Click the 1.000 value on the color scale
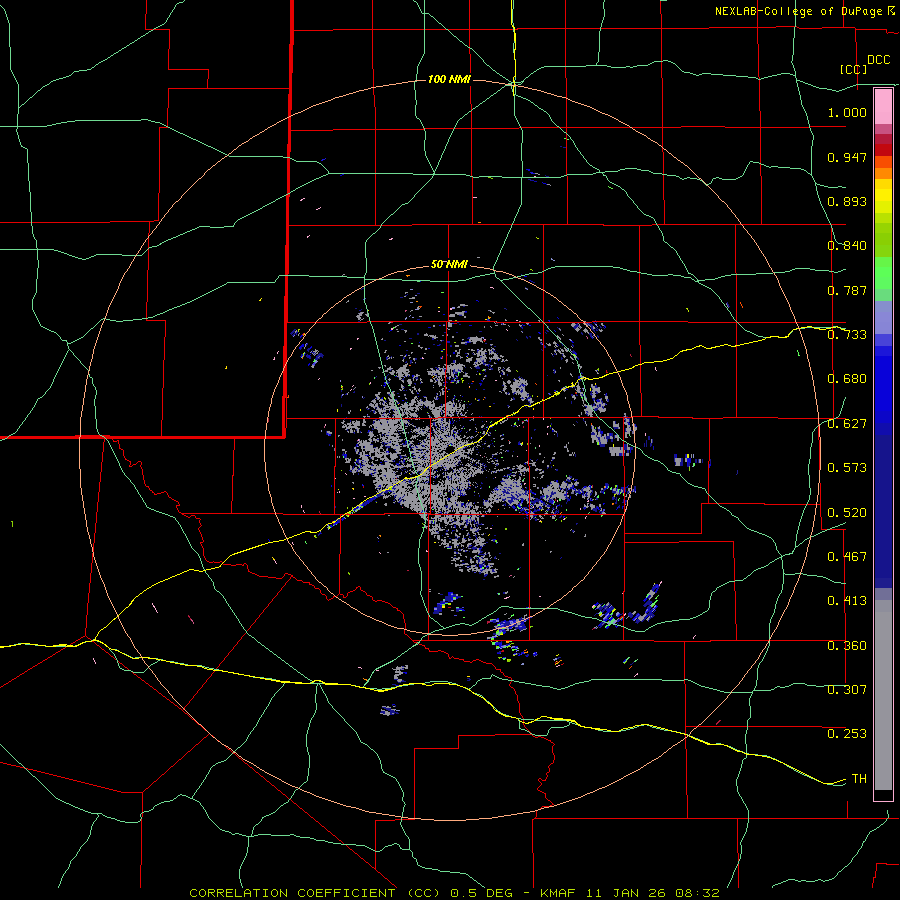 pyautogui.click(x=847, y=112)
